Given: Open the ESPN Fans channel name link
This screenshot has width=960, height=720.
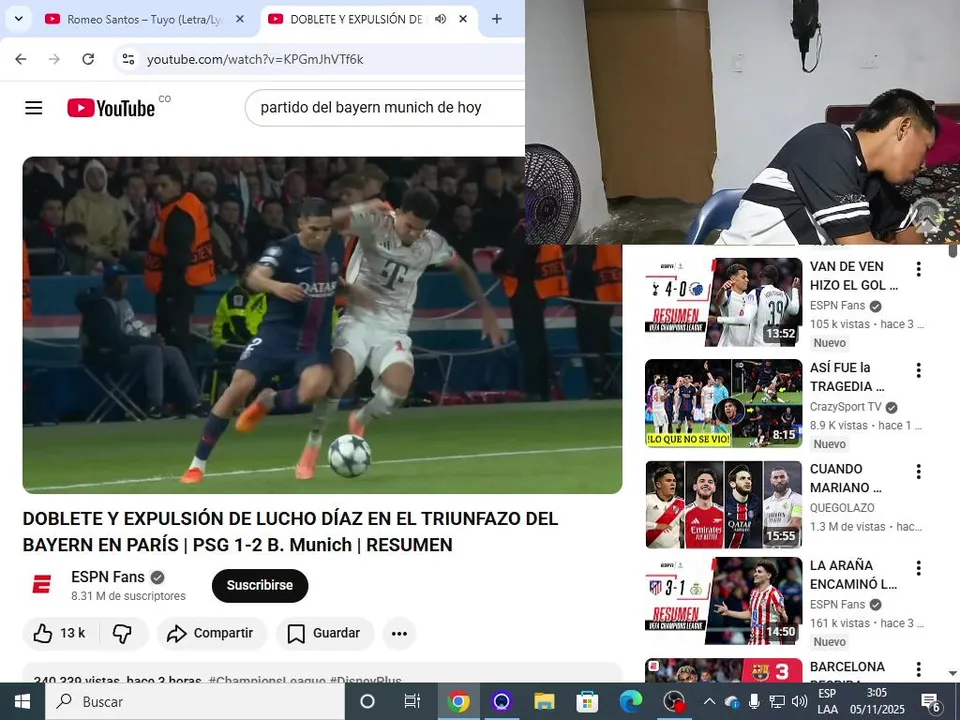Looking at the screenshot, I should pos(108,577).
